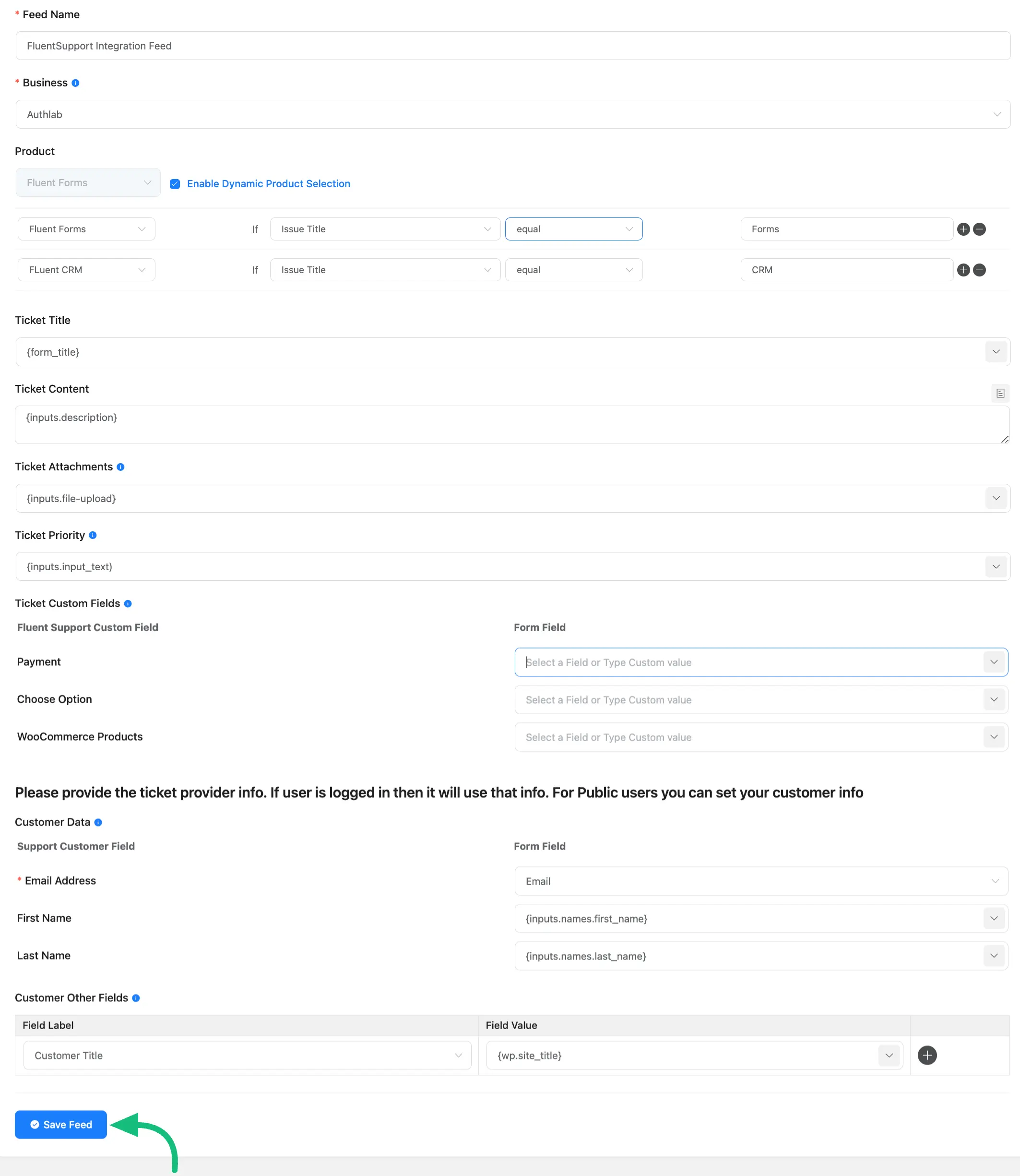The image size is (1020, 1176).
Task: Click Customer Data info icon
Action: pyautogui.click(x=98, y=822)
